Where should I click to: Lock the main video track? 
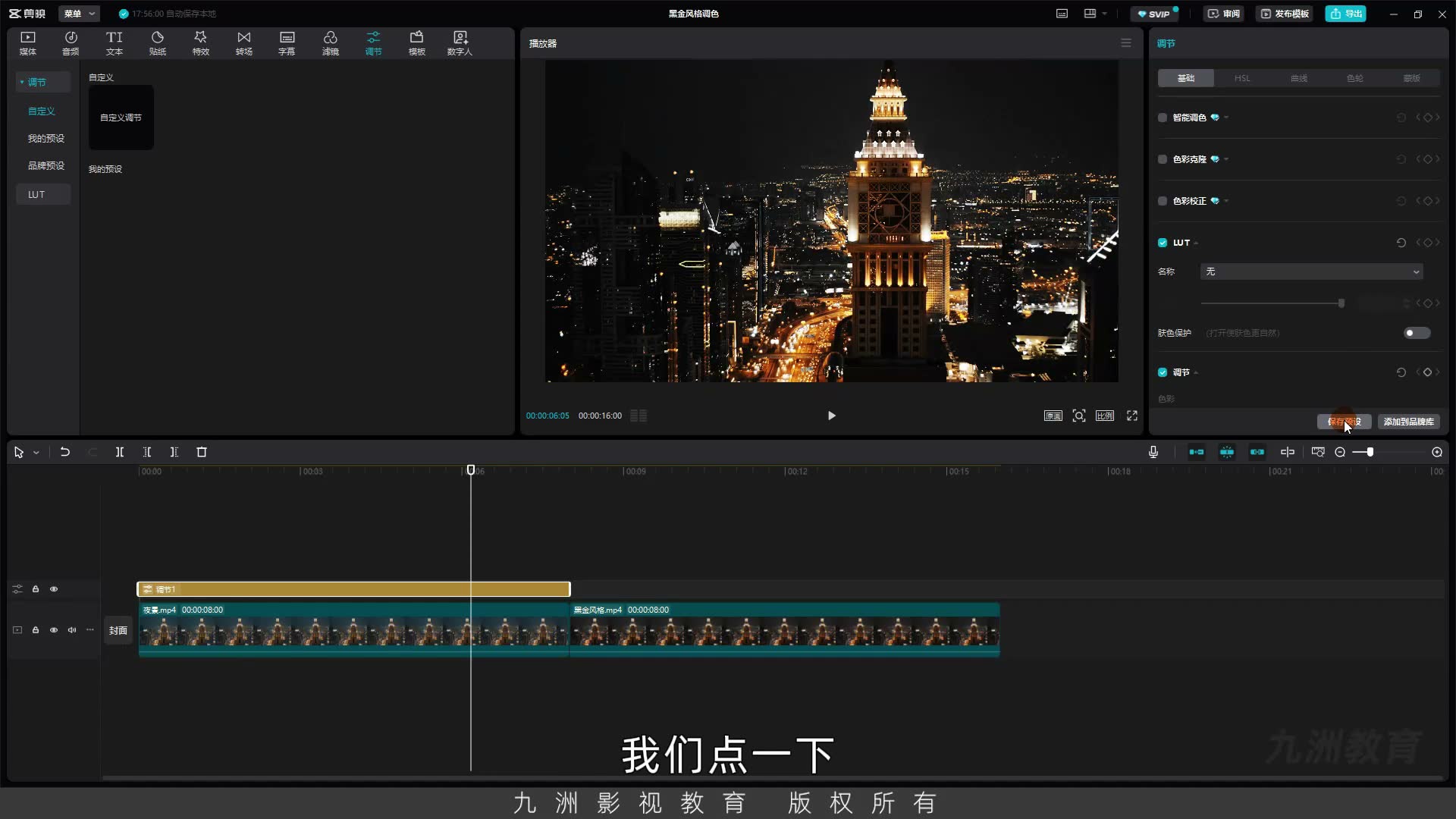(36, 630)
